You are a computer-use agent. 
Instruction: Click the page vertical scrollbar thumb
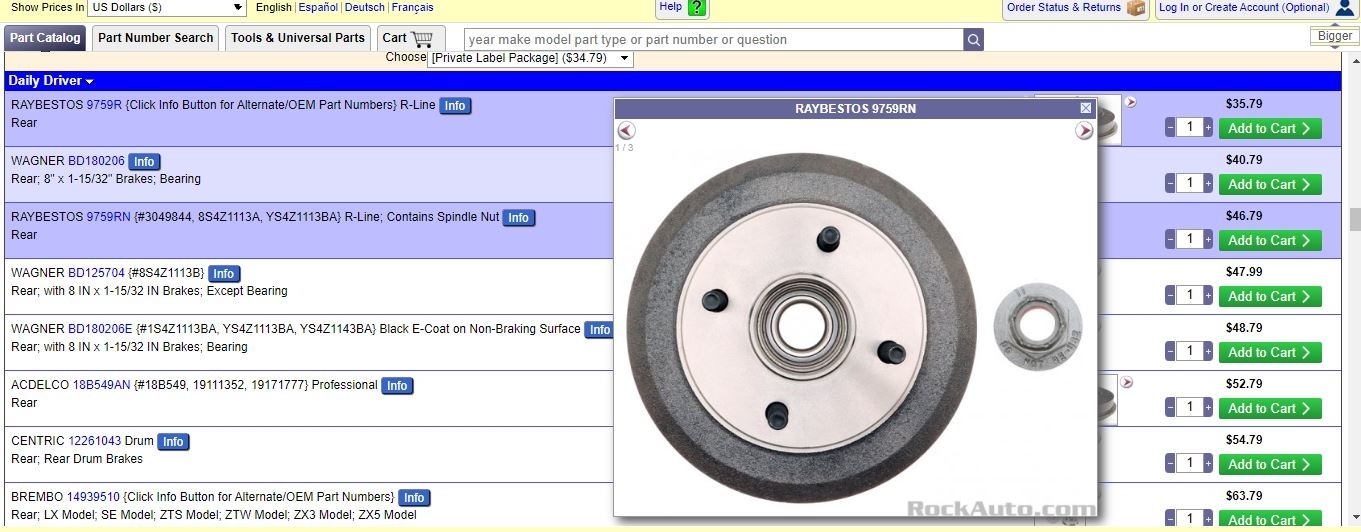tap(1354, 220)
